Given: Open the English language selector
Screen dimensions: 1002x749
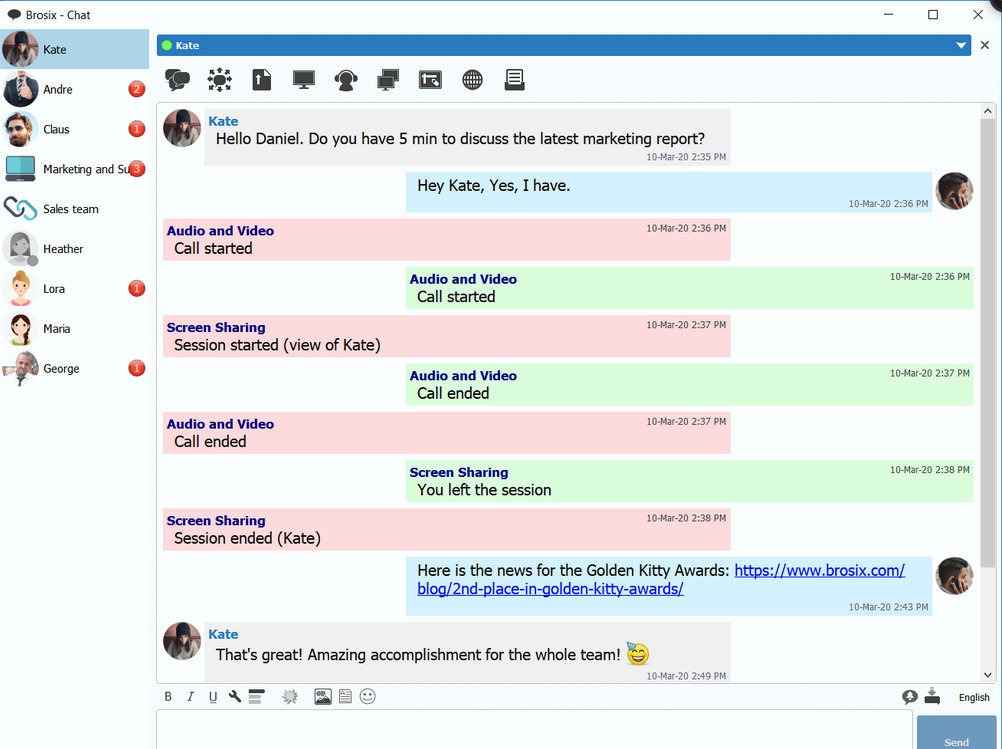Looking at the screenshot, I should pos(974,697).
